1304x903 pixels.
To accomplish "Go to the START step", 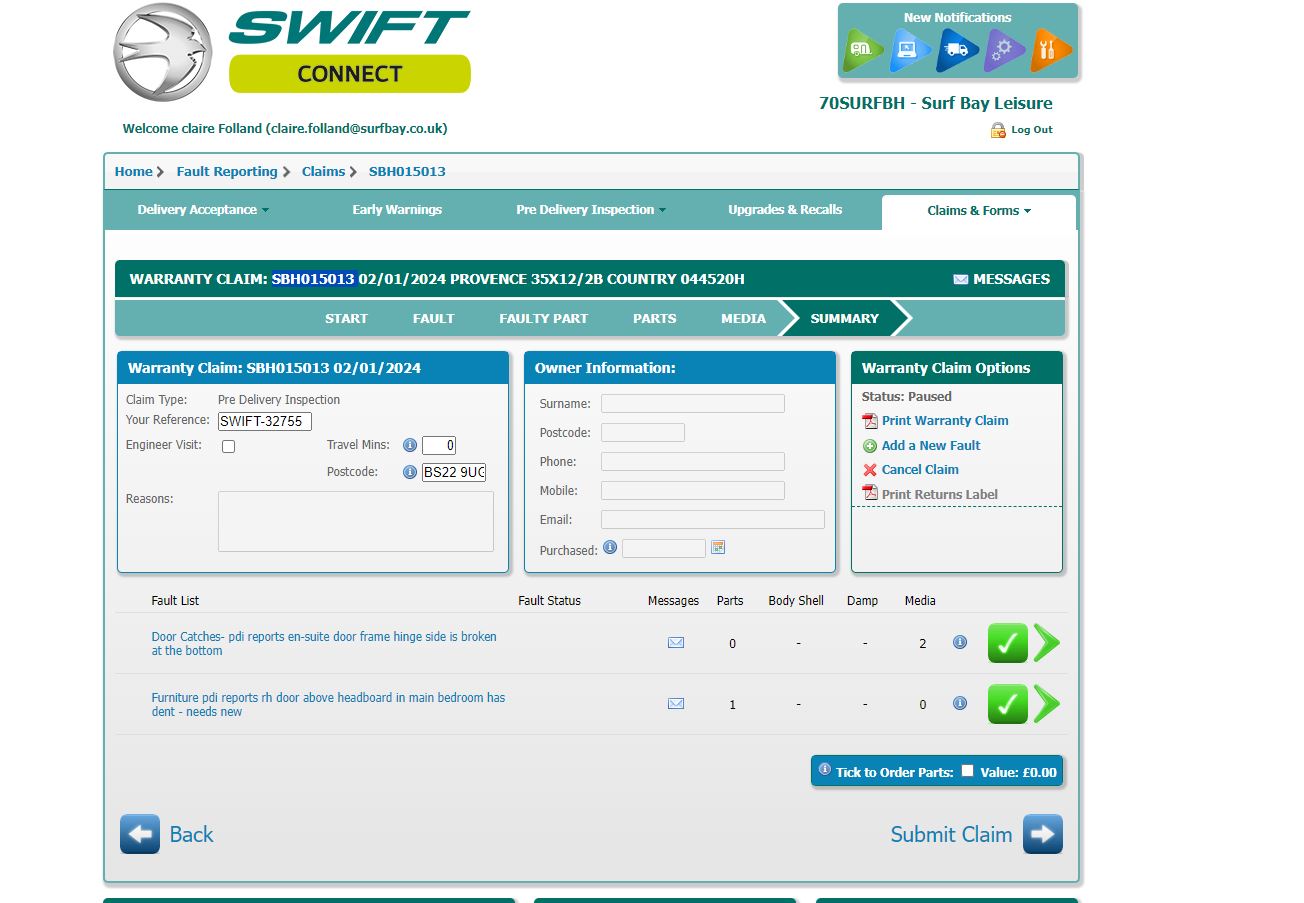I will (x=346, y=319).
